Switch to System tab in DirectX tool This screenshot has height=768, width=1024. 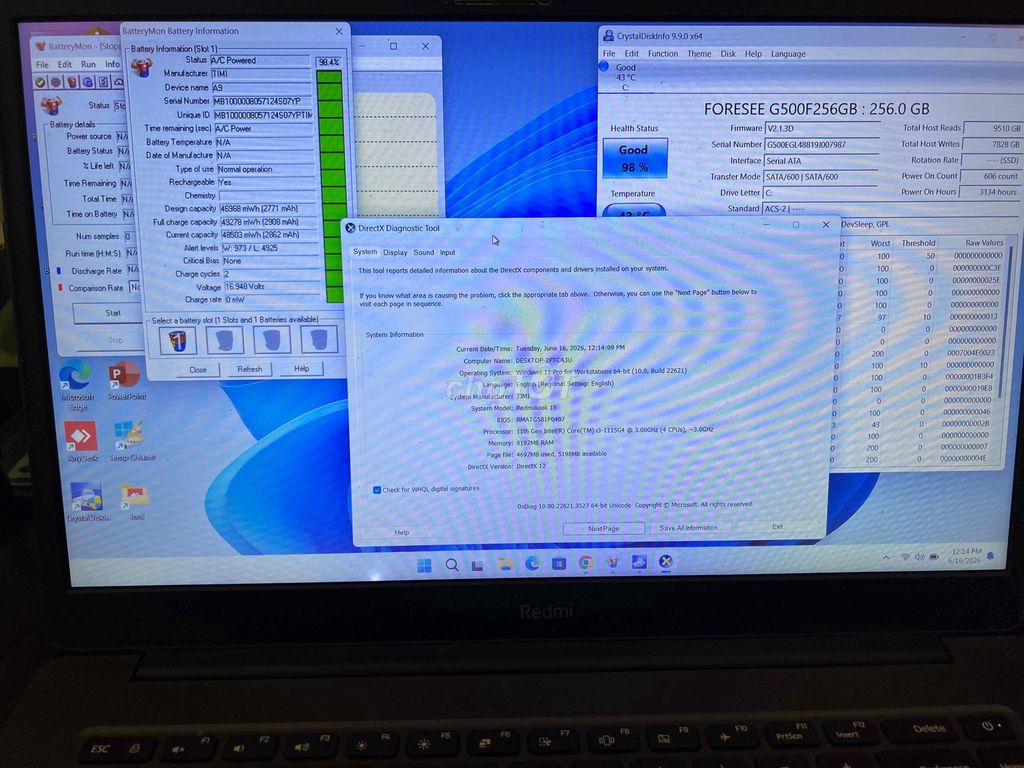pos(364,252)
